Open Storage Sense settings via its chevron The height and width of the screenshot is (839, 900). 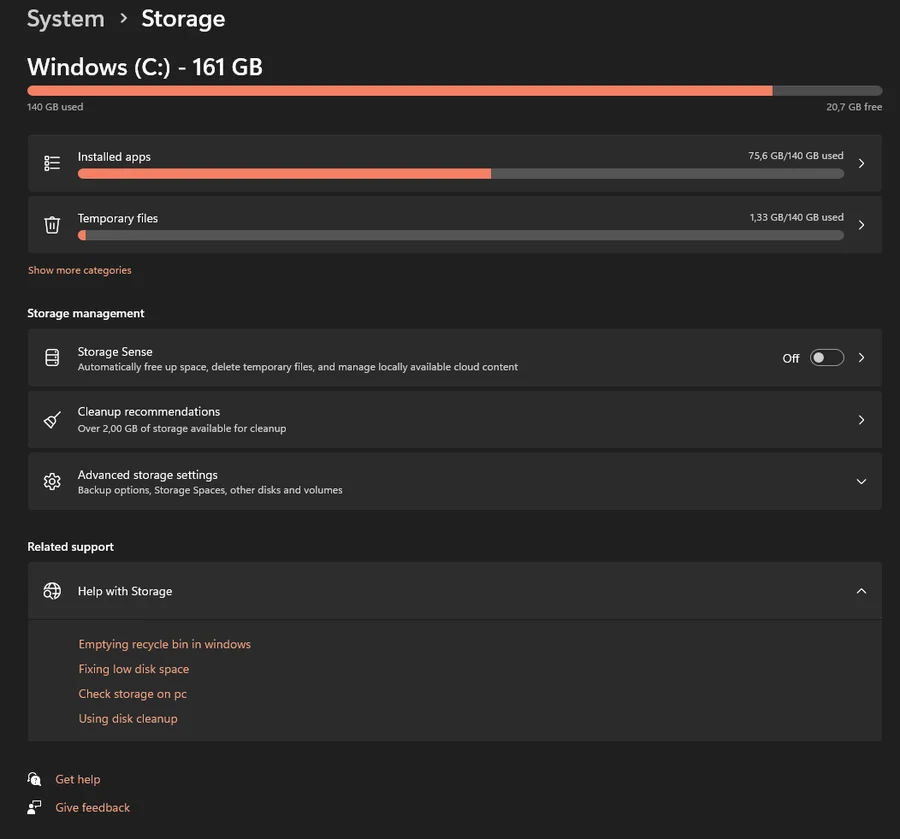click(x=861, y=358)
